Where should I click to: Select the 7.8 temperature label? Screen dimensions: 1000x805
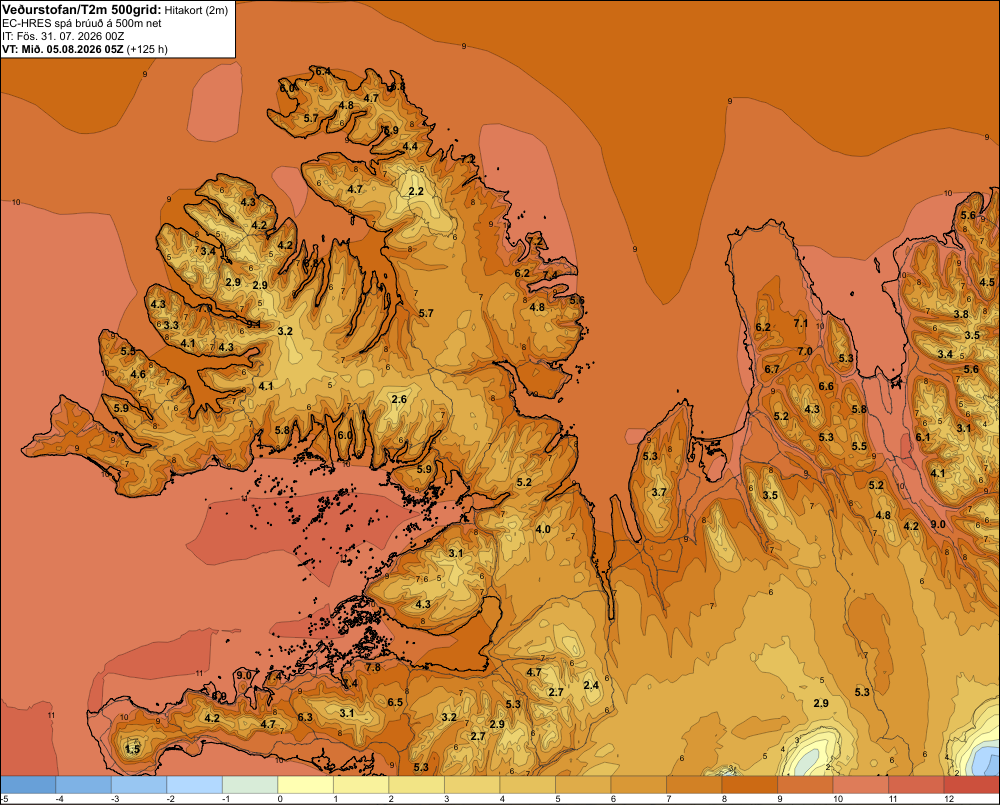[x=372, y=667]
